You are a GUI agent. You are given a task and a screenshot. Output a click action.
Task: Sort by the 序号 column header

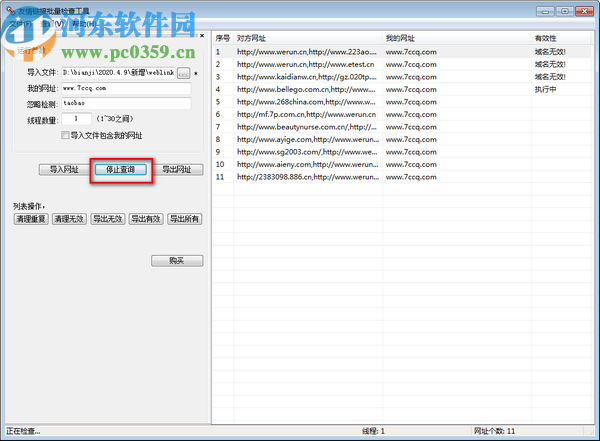(223, 38)
